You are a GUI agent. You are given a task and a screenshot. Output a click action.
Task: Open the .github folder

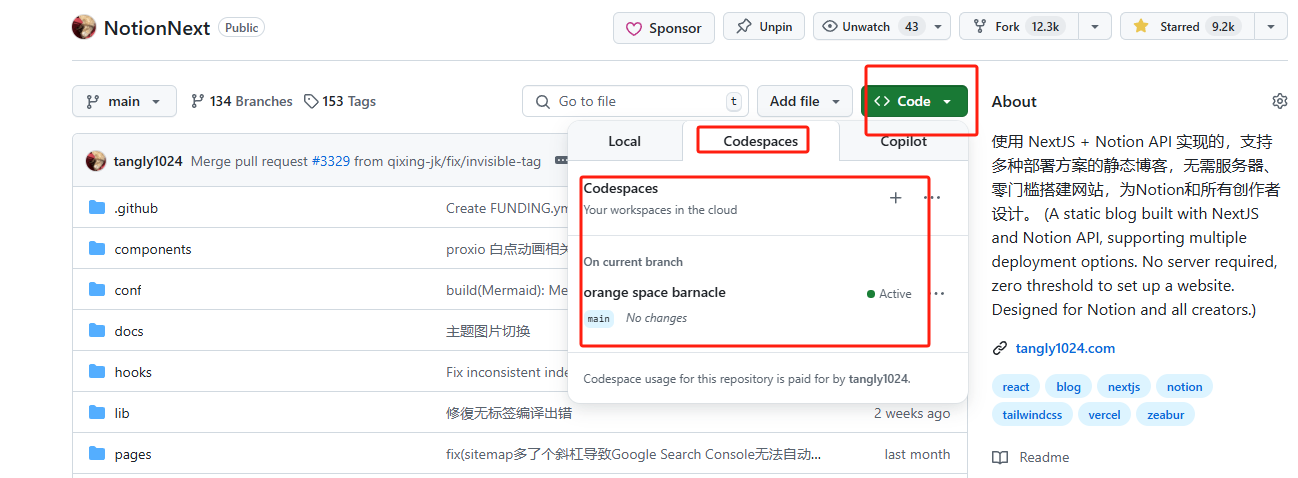(x=136, y=208)
